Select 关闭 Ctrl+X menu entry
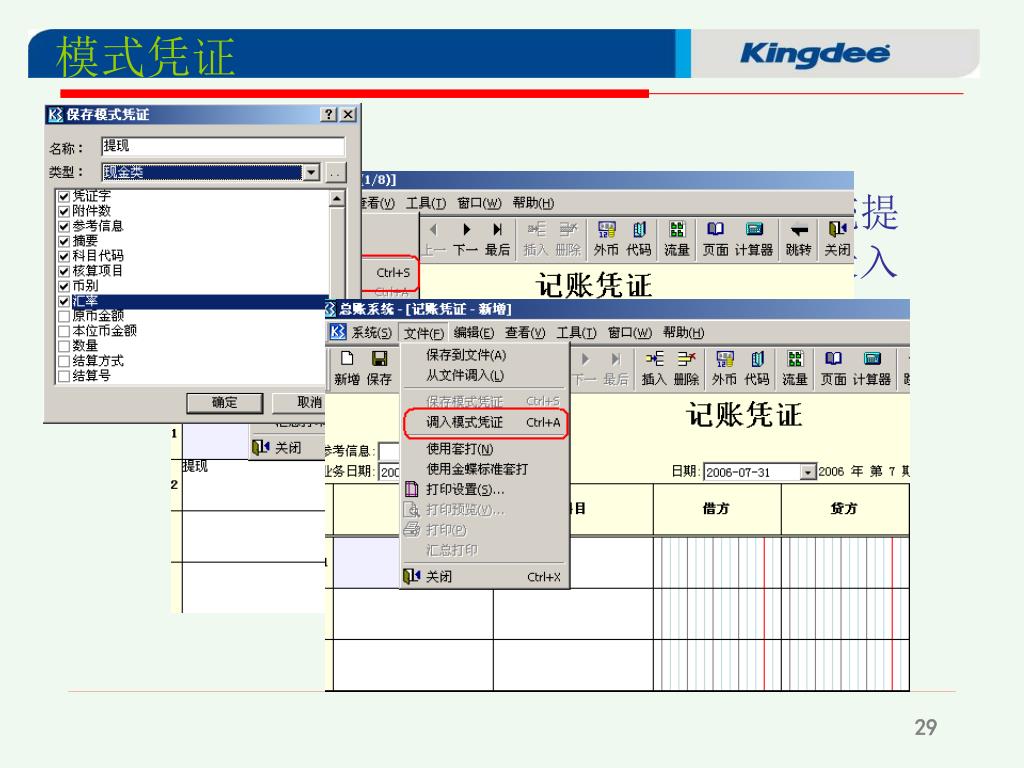The image size is (1024, 768). click(x=484, y=577)
